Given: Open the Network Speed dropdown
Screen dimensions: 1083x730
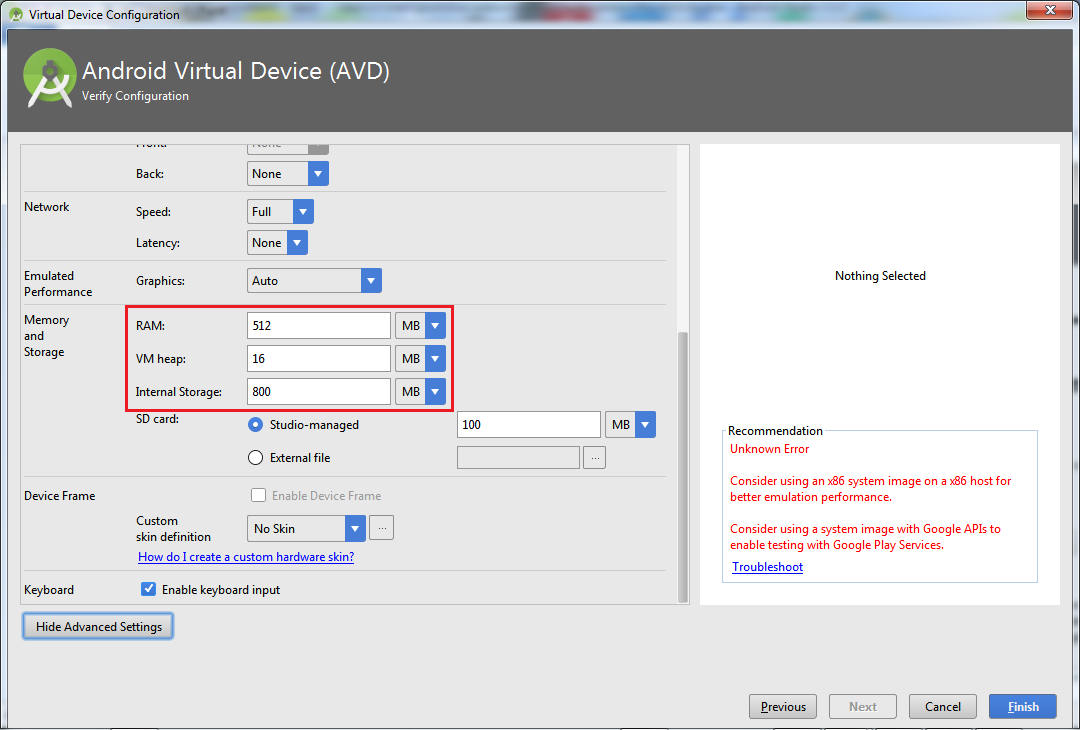Looking at the screenshot, I should coord(280,211).
